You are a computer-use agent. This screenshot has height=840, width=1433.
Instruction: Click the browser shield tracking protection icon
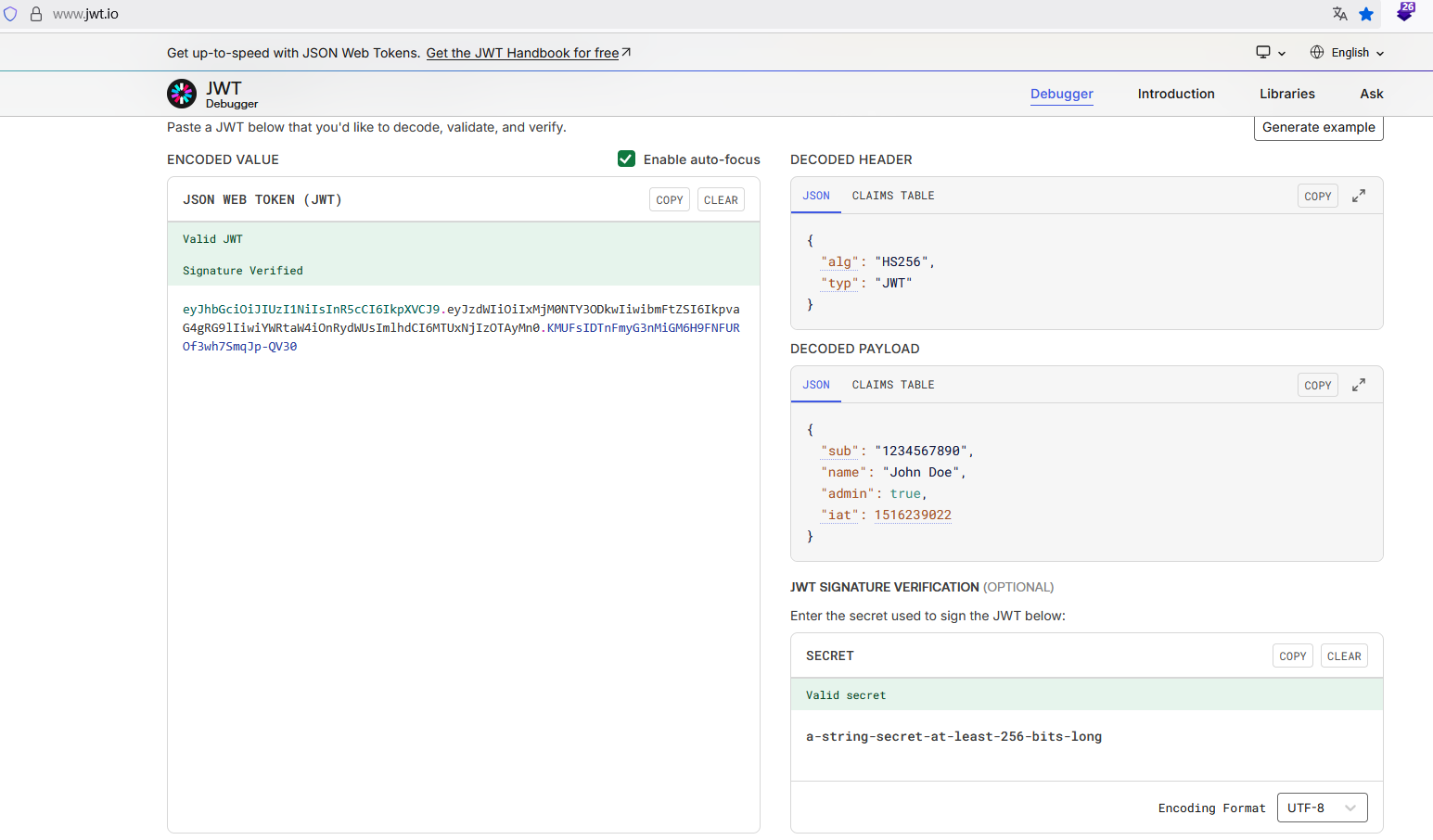(11, 14)
